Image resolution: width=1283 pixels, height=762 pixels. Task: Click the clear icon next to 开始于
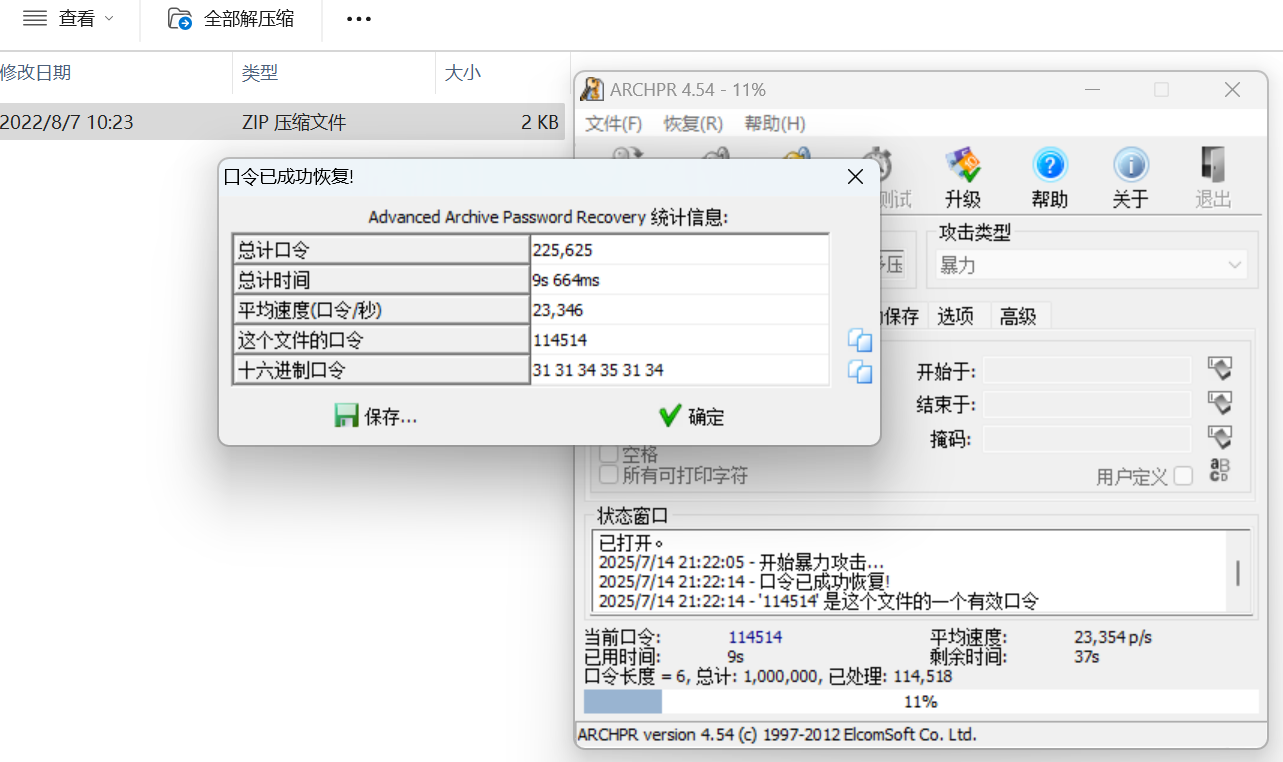[1219, 369]
